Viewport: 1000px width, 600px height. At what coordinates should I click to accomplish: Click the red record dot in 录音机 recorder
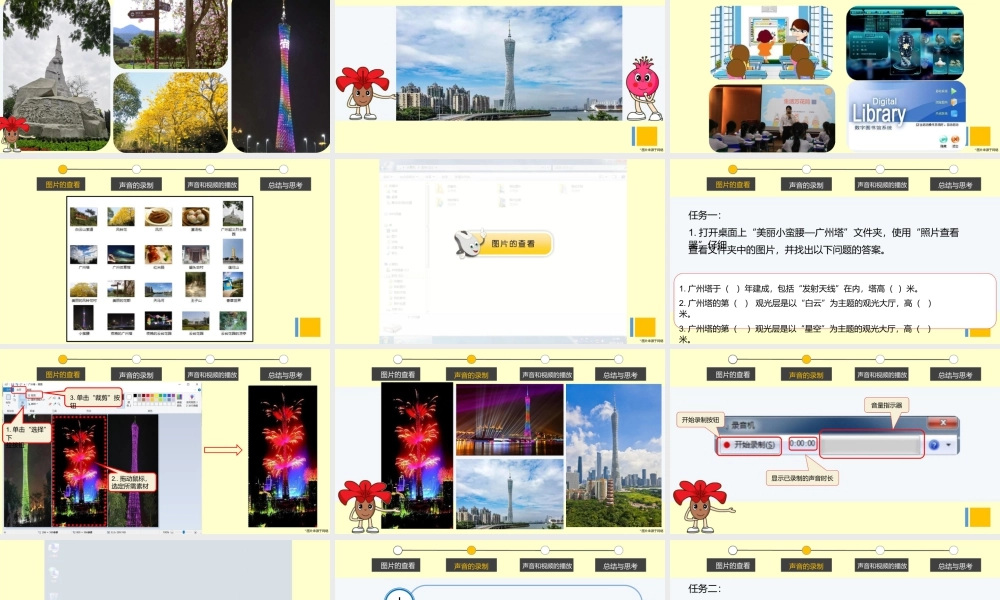[727, 444]
